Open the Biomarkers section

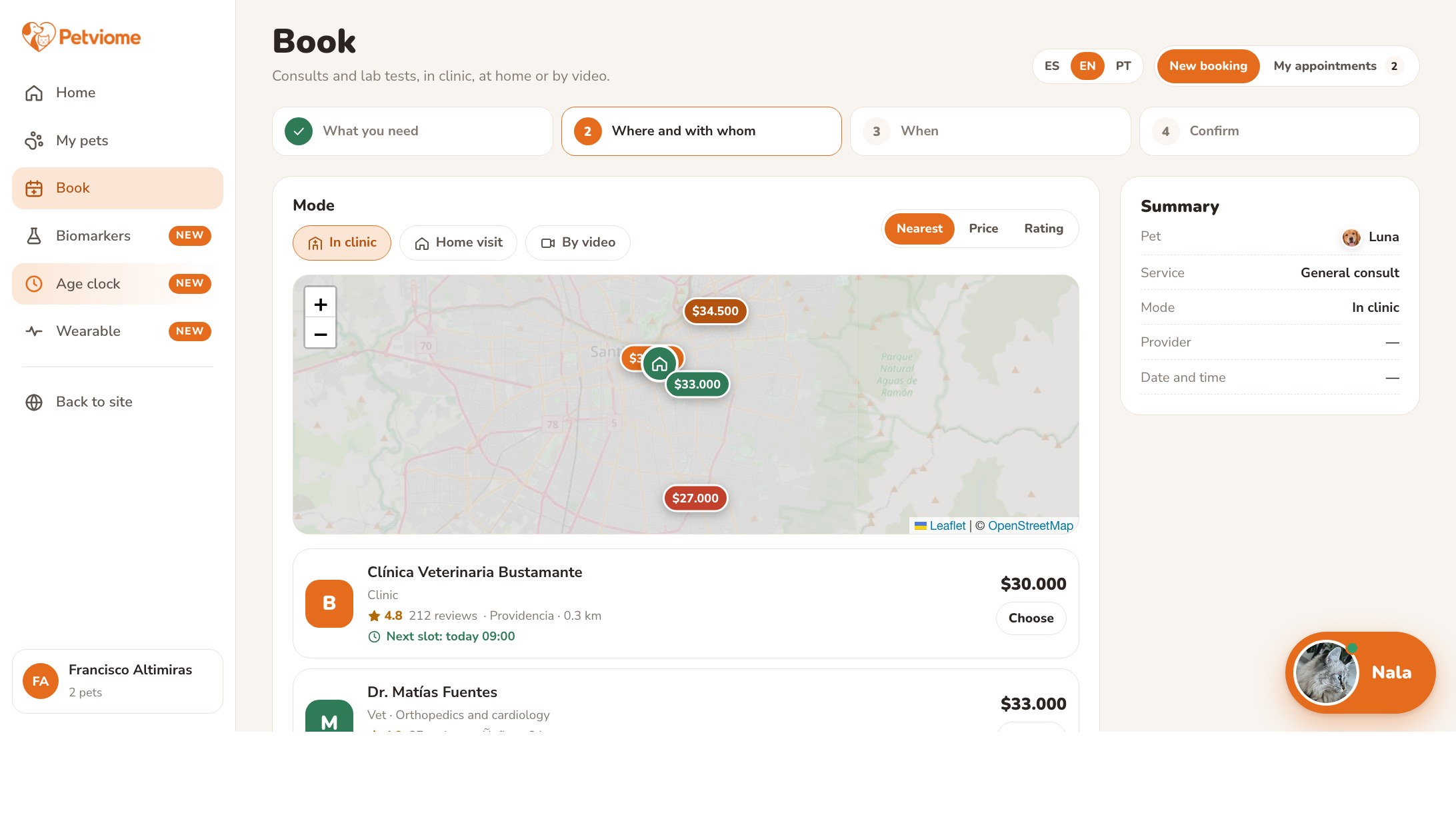click(117, 236)
